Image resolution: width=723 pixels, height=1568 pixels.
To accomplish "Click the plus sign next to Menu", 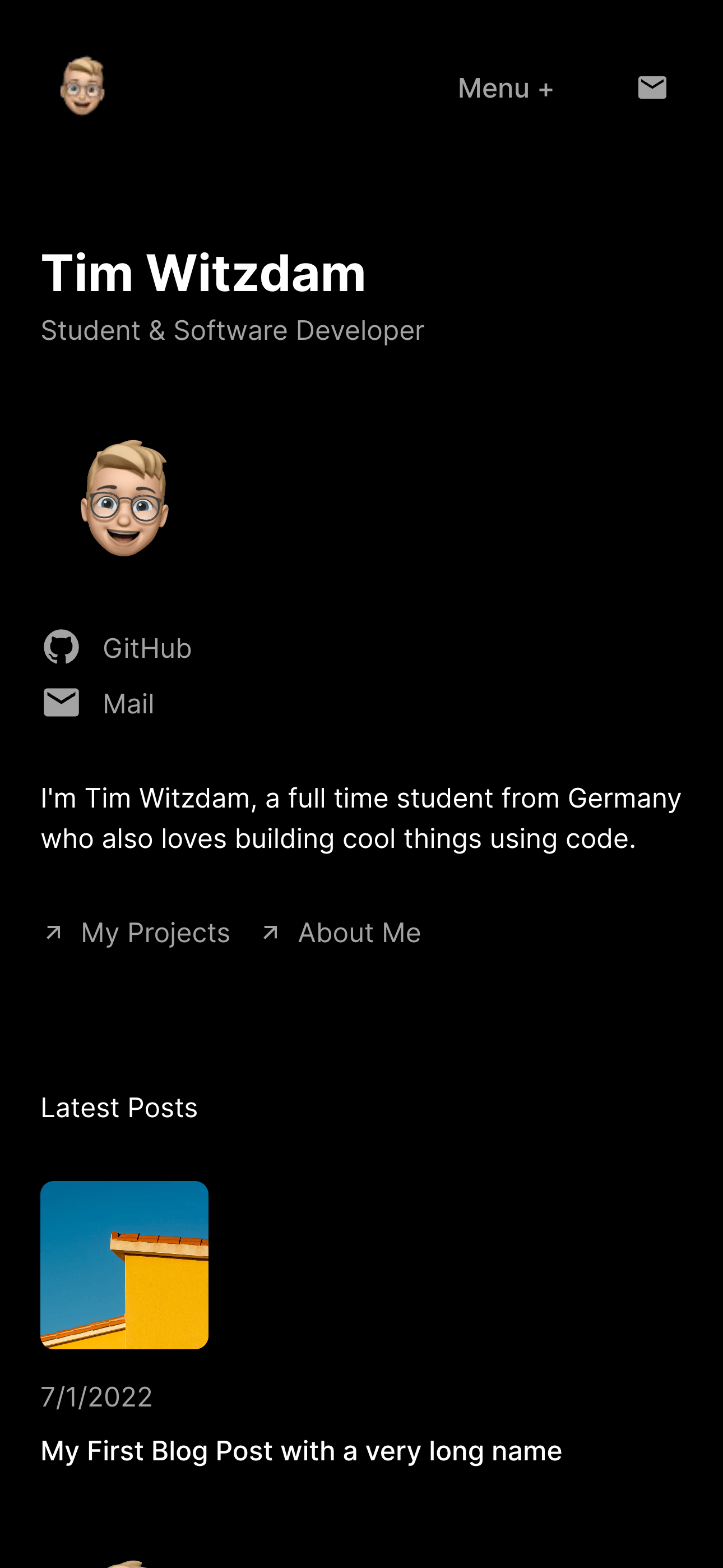I will click(x=546, y=90).
